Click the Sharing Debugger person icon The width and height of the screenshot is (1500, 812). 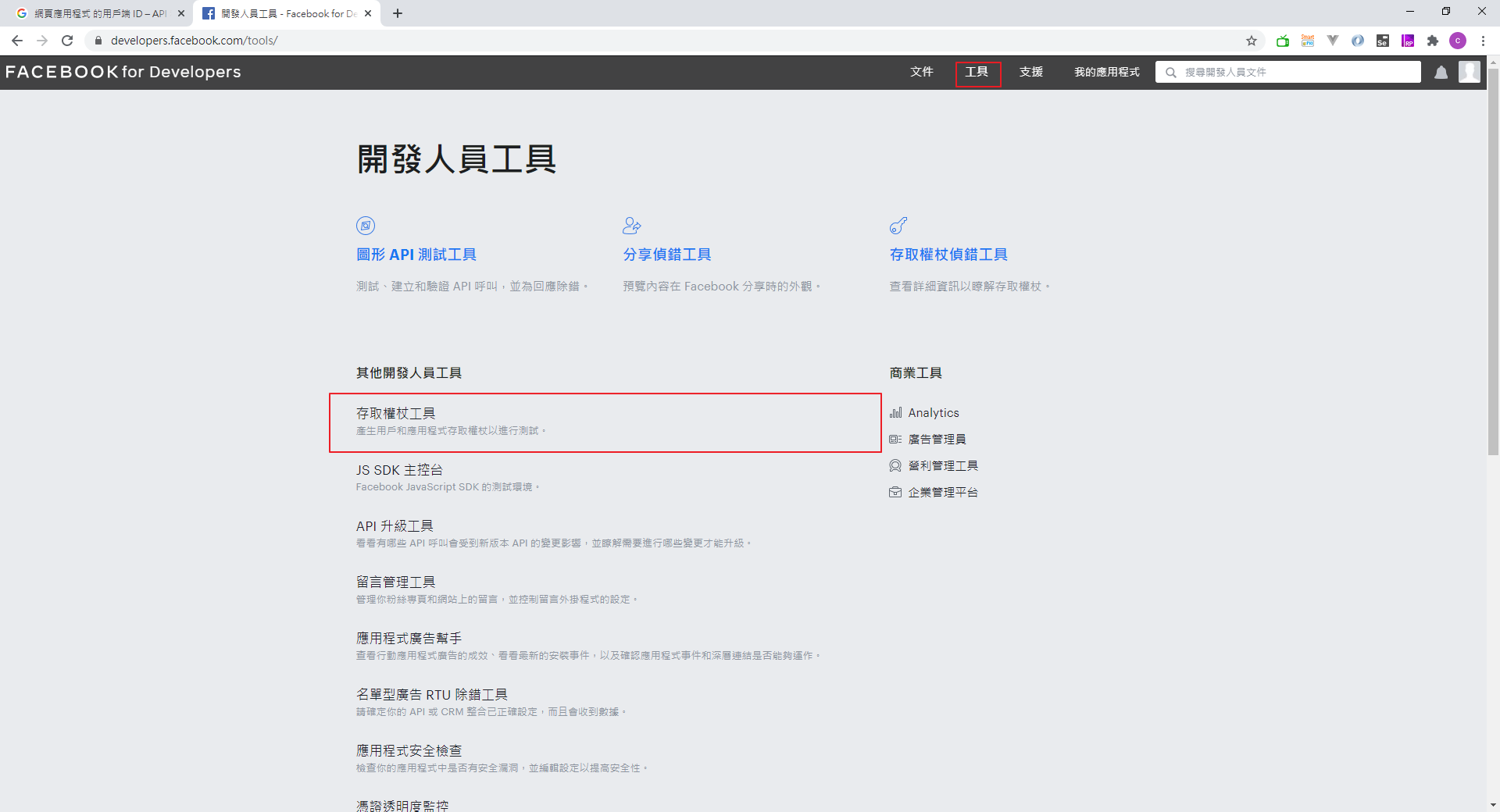632,226
